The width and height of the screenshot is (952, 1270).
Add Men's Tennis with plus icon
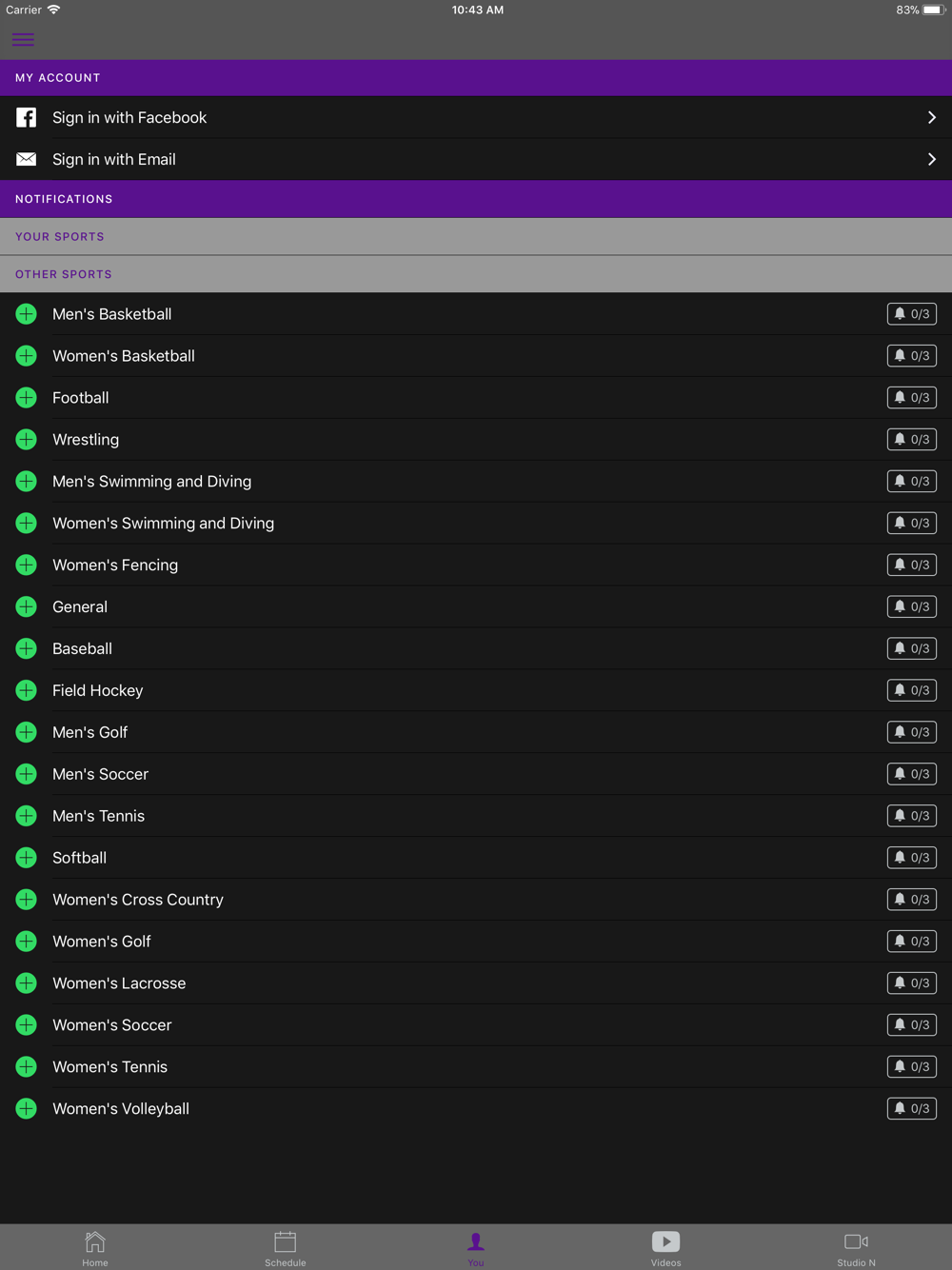27,817
